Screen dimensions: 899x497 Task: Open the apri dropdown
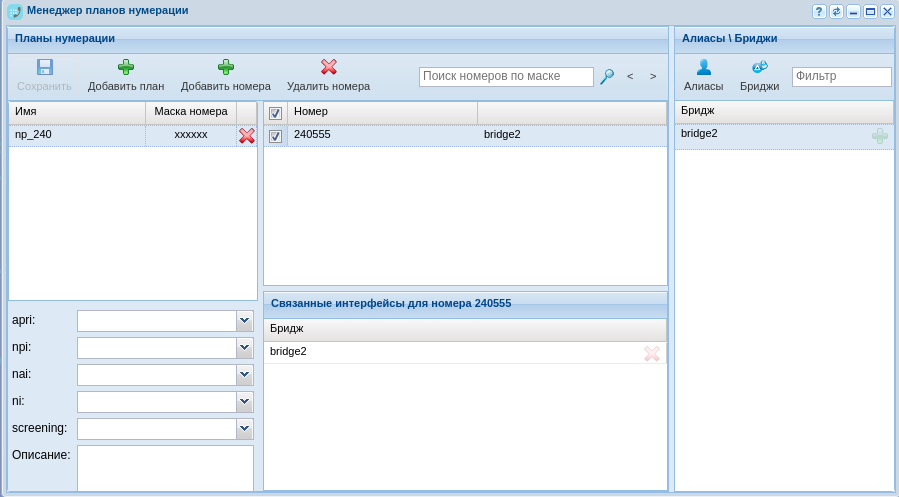coord(245,321)
